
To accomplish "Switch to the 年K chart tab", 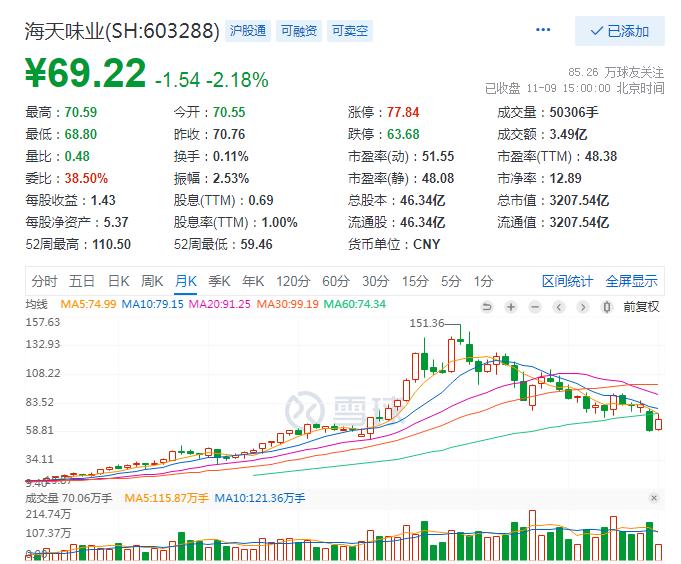I will pos(253,281).
